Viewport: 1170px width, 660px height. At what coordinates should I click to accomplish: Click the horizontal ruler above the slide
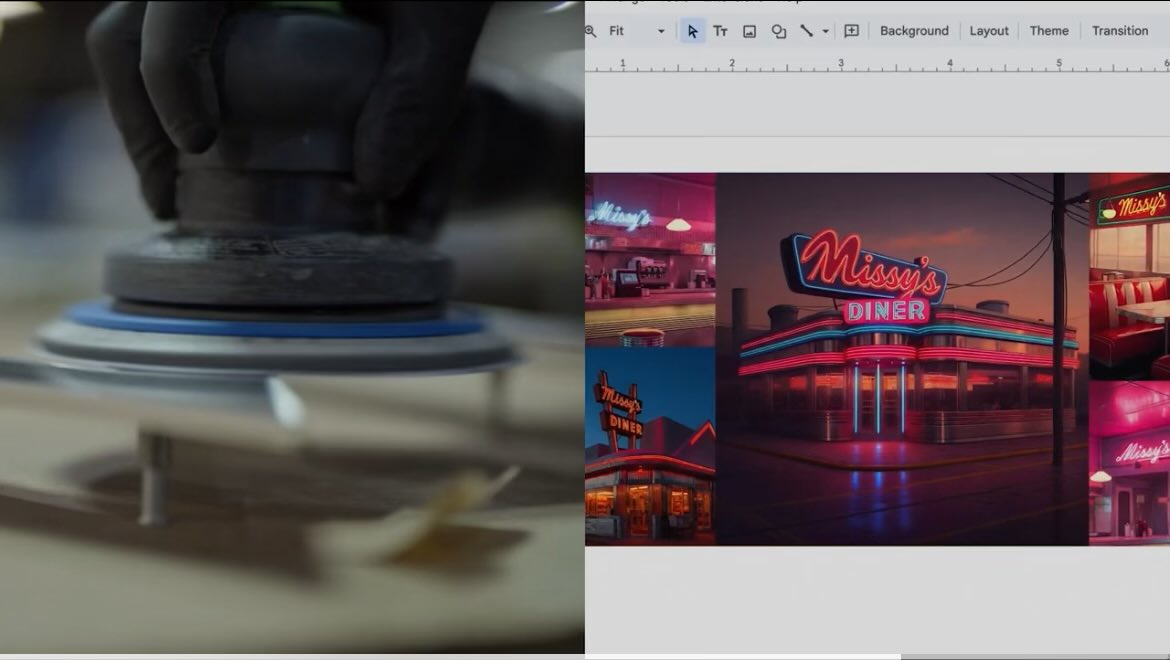[x=878, y=64]
